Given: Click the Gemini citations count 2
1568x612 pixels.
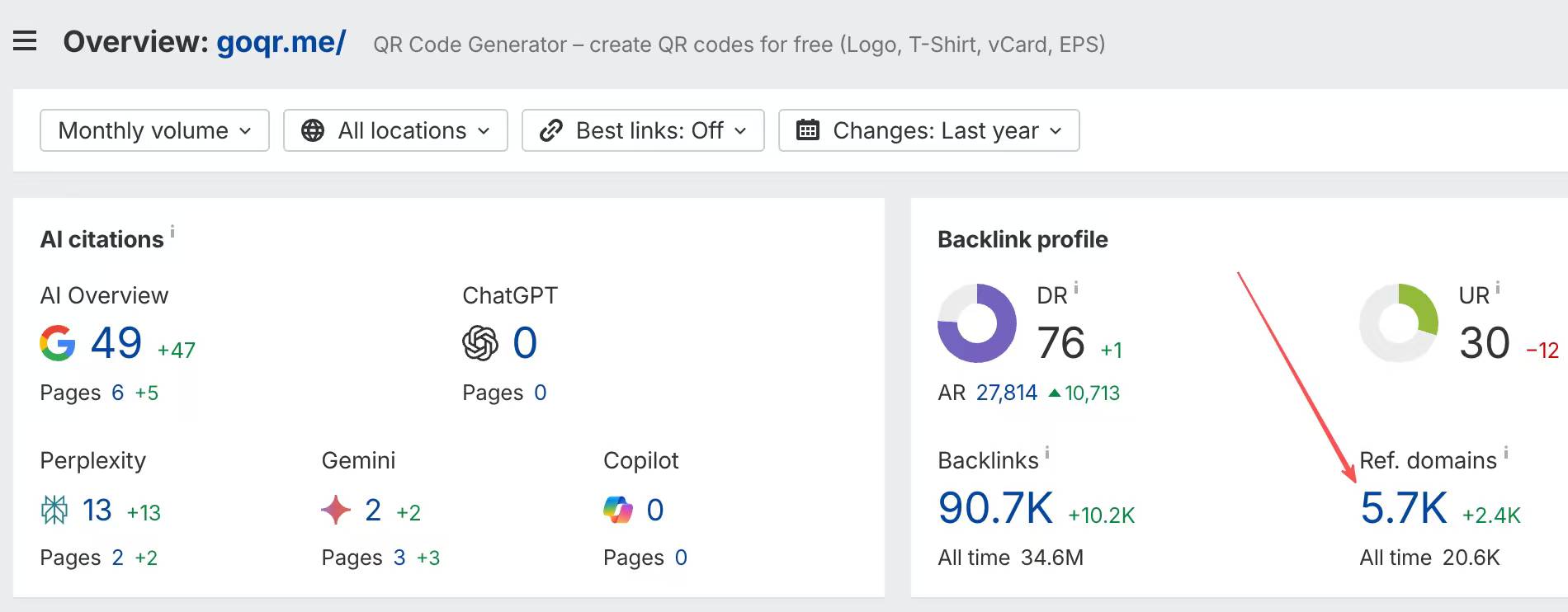Looking at the screenshot, I should [x=373, y=511].
